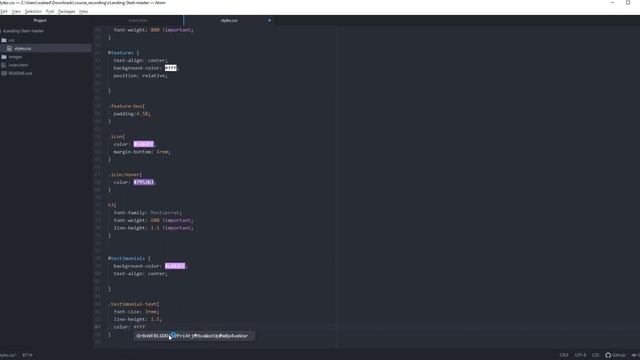Click the images folder icon
Screen dimensions: 640x360
click(x=4, y=57)
